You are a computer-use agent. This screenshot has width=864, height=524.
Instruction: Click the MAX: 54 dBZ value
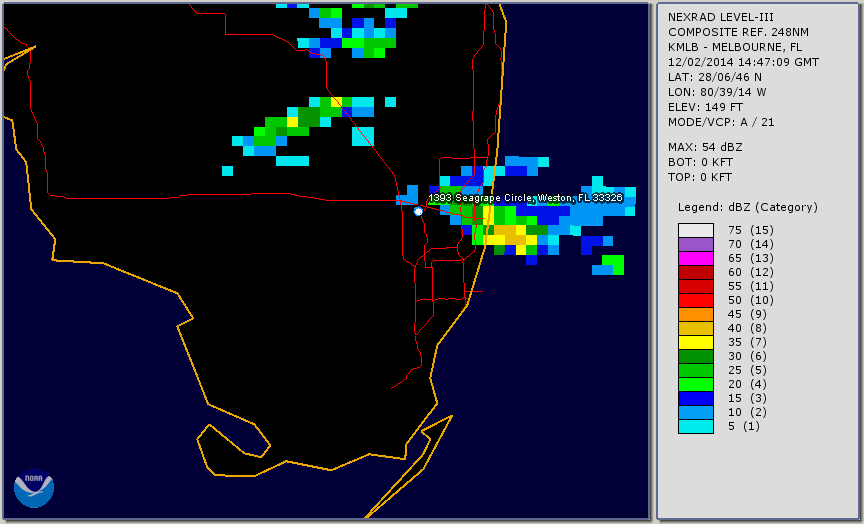tap(705, 147)
